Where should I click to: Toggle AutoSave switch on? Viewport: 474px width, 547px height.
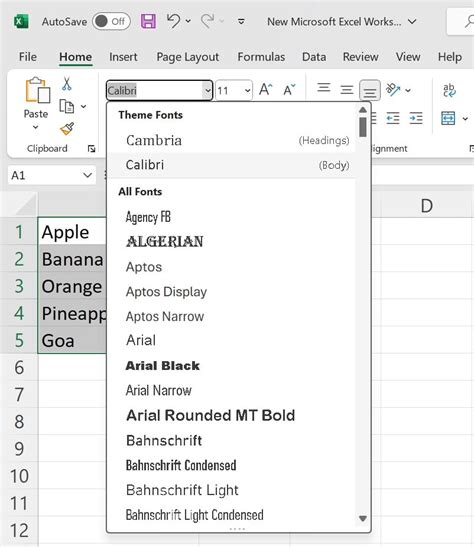[111, 22]
